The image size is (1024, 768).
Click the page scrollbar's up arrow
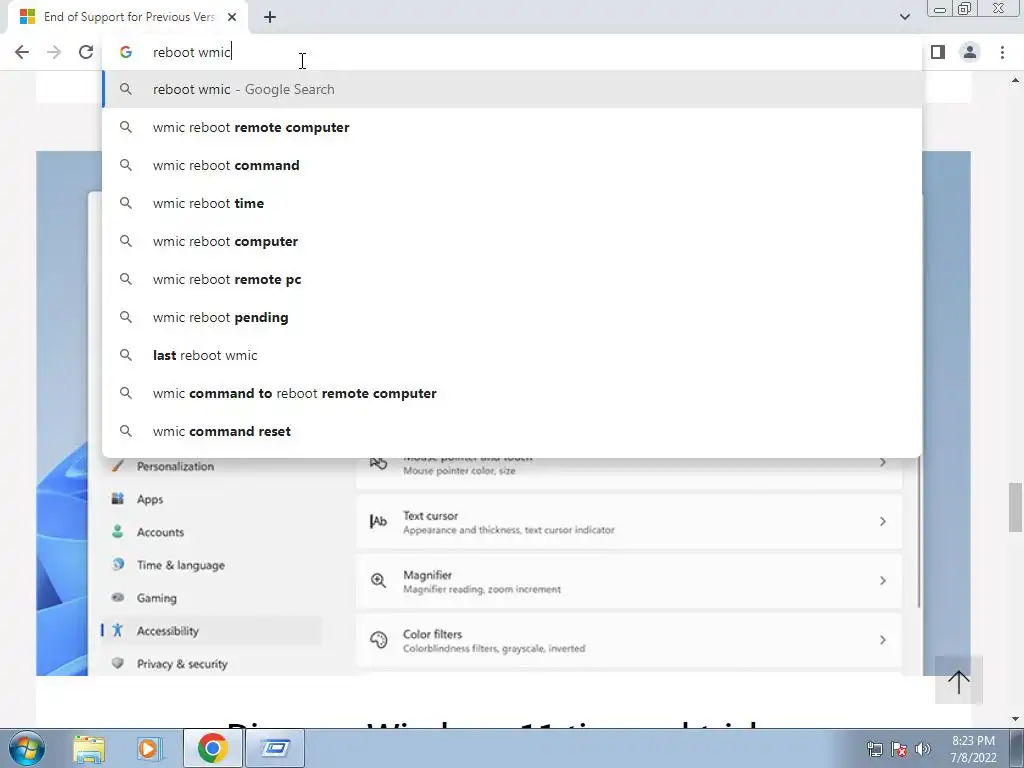pos(1015,80)
